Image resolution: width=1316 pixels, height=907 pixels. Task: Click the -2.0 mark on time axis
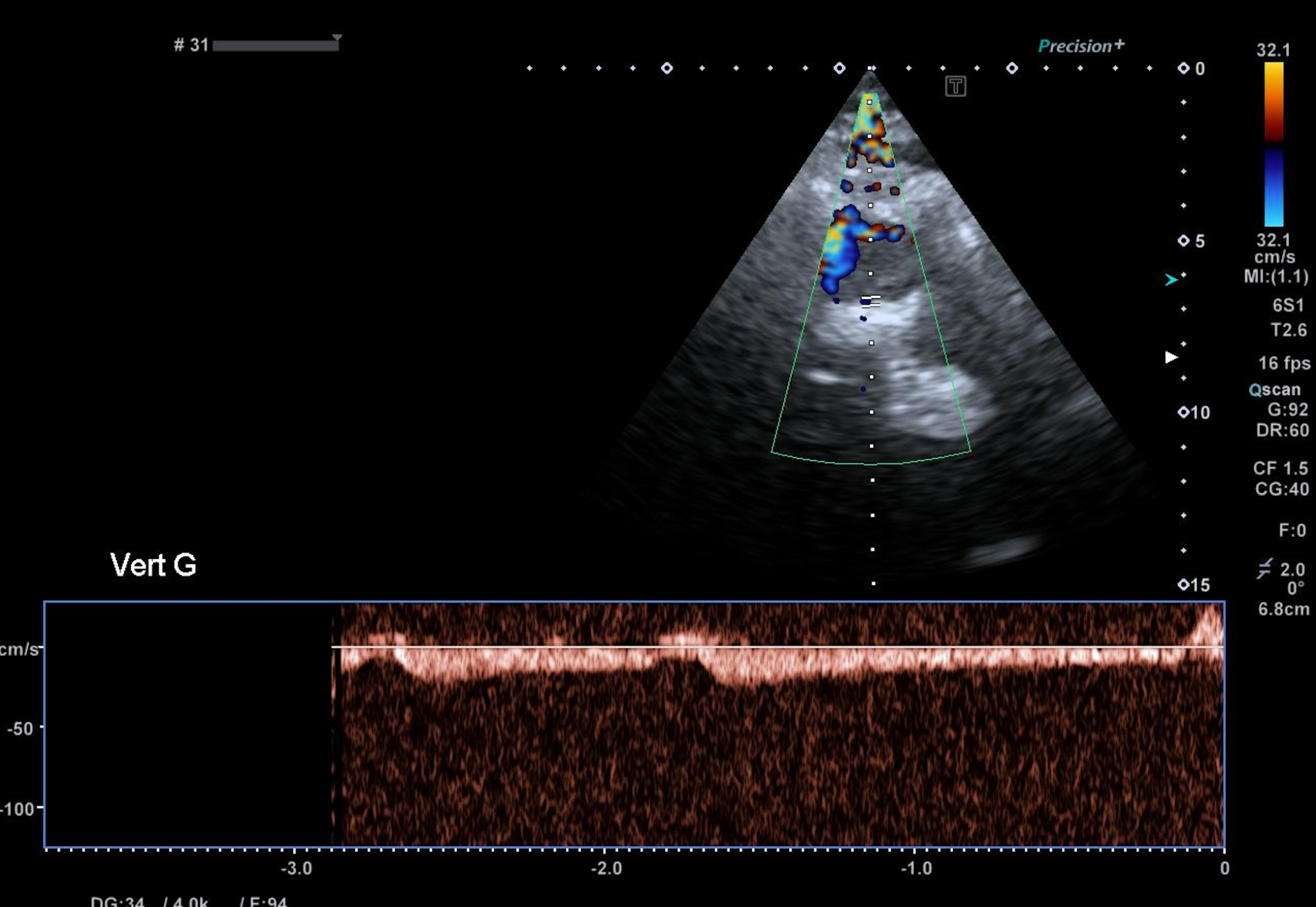point(607,868)
